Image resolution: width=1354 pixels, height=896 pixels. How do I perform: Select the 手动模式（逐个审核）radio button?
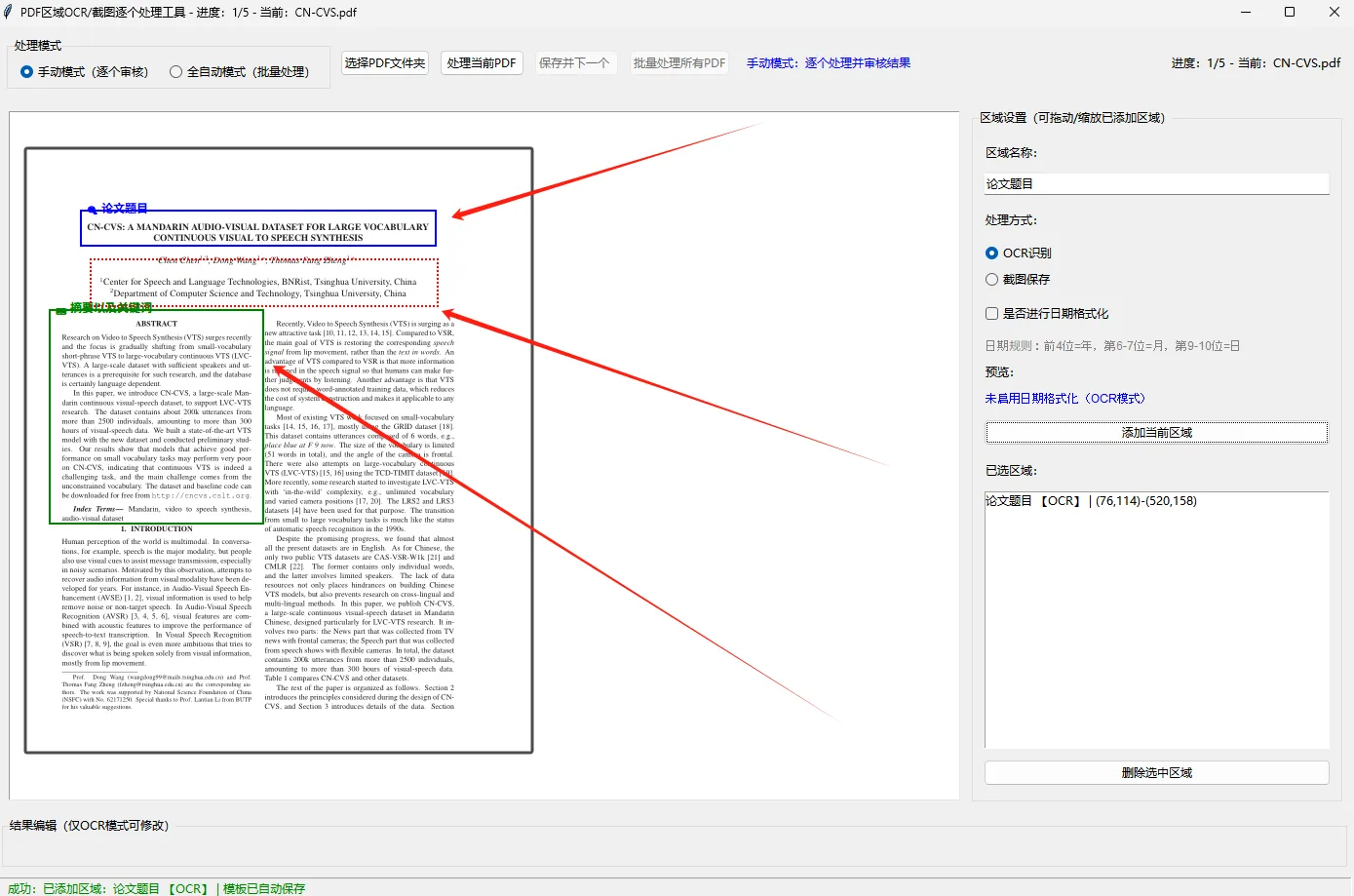click(x=26, y=69)
